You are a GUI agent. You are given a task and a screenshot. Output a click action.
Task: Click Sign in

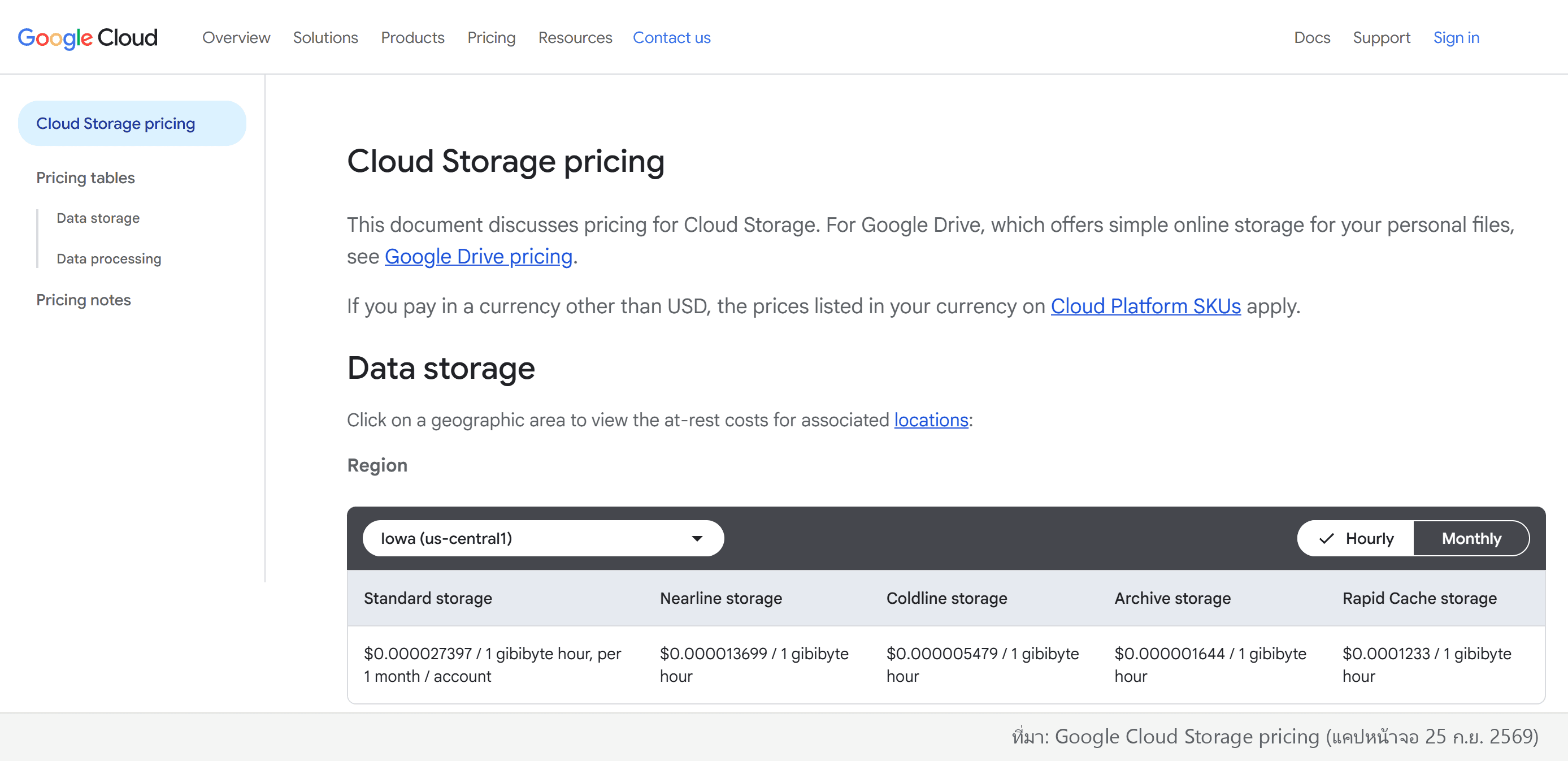(x=1456, y=38)
